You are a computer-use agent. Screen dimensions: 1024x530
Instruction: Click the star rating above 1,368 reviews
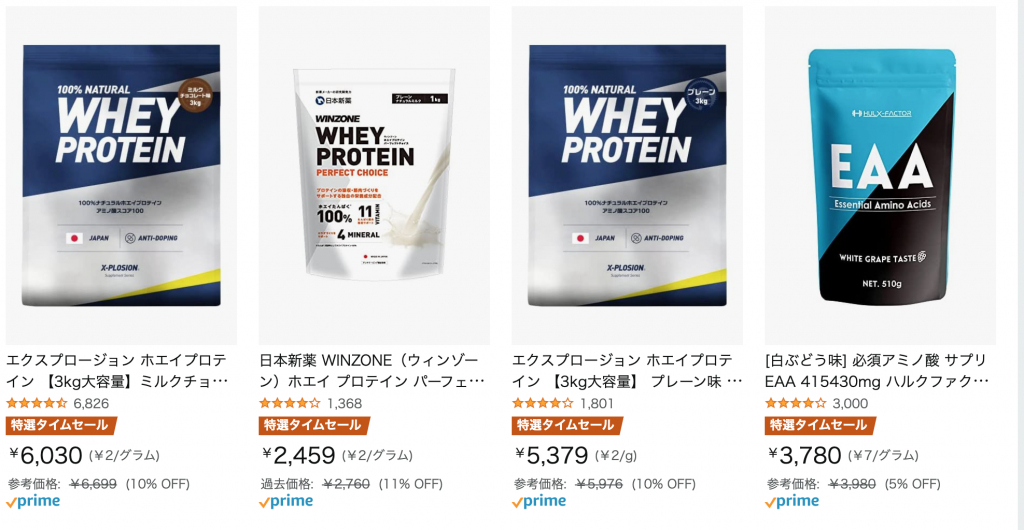290,403
